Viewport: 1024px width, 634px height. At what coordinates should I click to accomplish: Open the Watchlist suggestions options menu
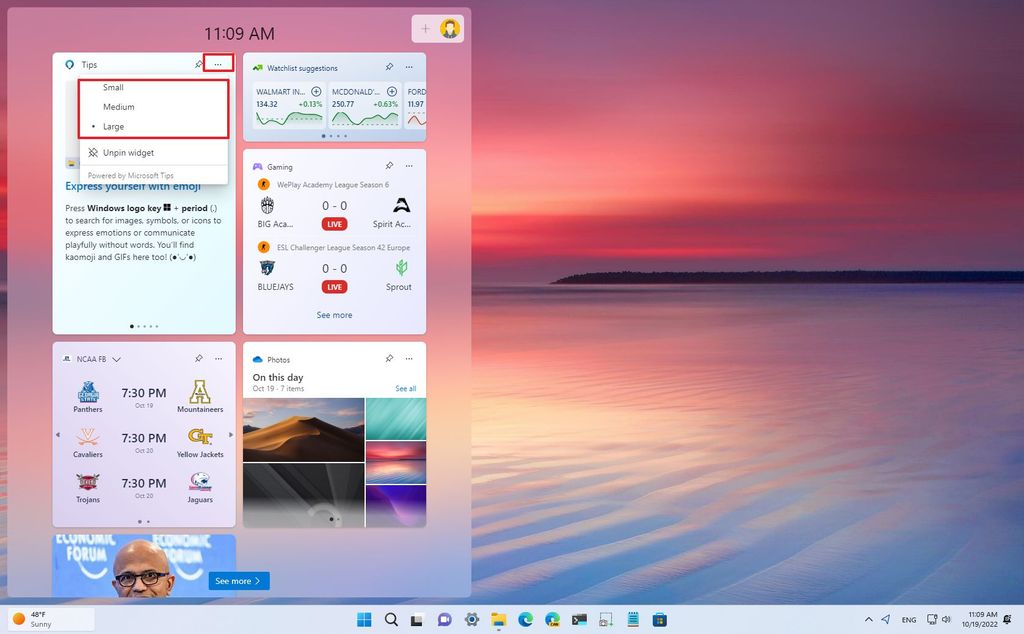(x=409, y=67)
